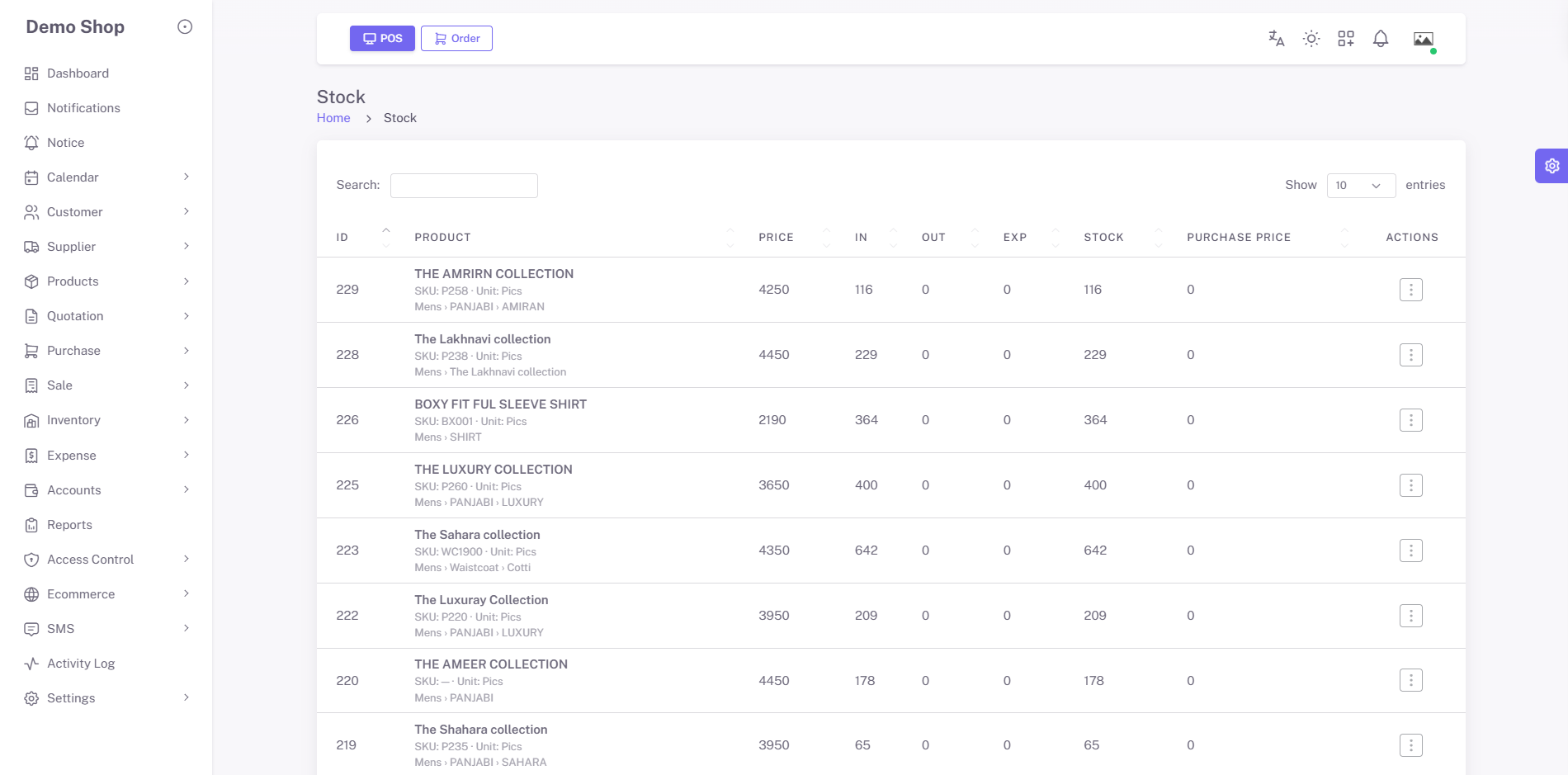Follow the Home breadcrumb link
The height and width of the screenshot is (775, 1568).
(x=333, y=118)
